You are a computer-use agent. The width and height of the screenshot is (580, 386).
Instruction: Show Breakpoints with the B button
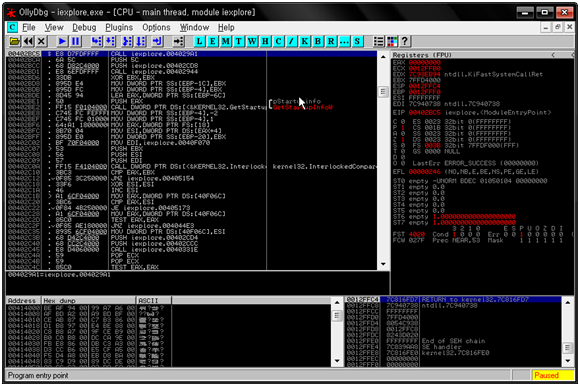click(318, 41)
